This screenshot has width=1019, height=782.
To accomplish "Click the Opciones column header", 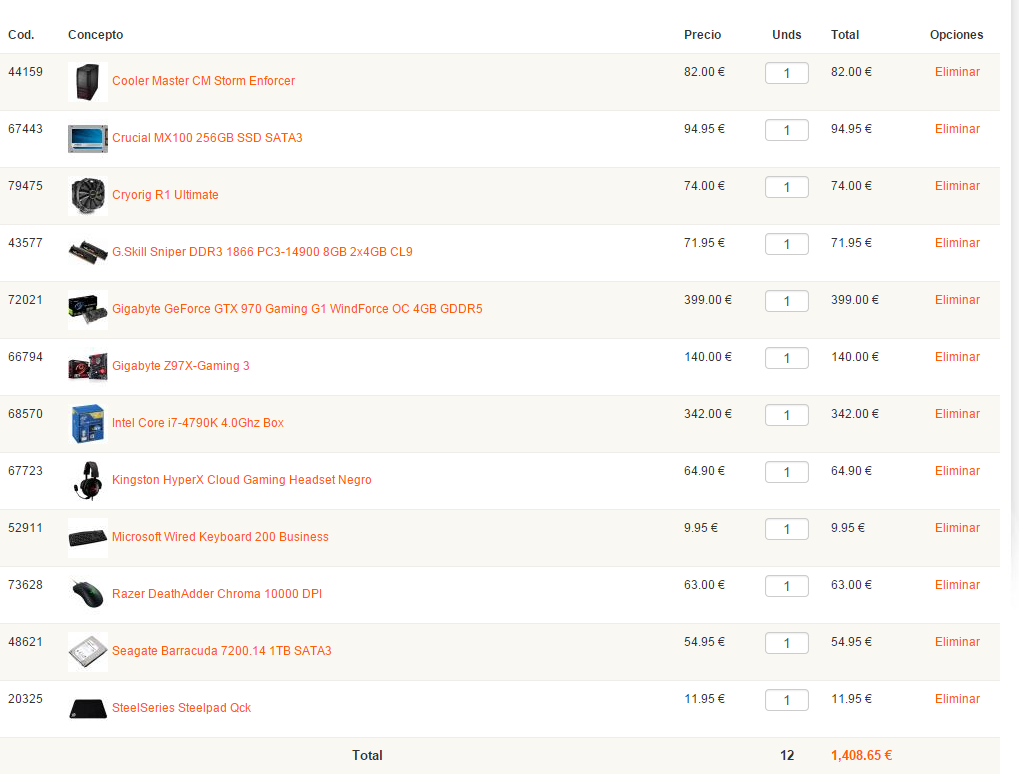I will click(x=956, y=35).
